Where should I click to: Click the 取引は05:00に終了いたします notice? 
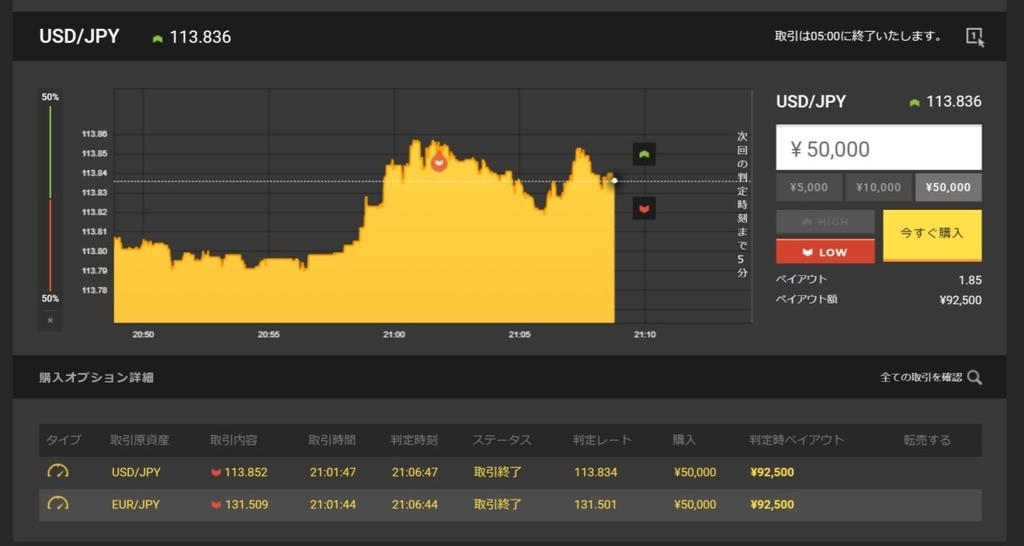pos(858,37)
